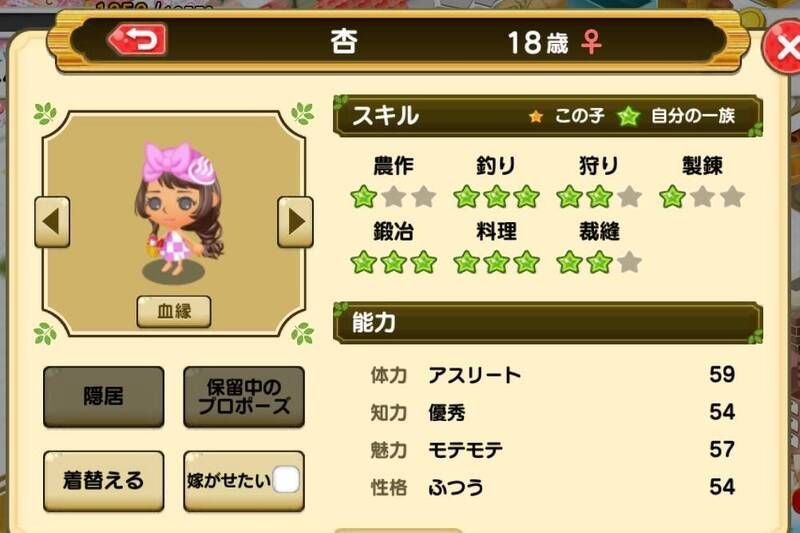Select the 隠居 retire button
Viewport: 800px width, 533px height.
(x=104, y=396)
